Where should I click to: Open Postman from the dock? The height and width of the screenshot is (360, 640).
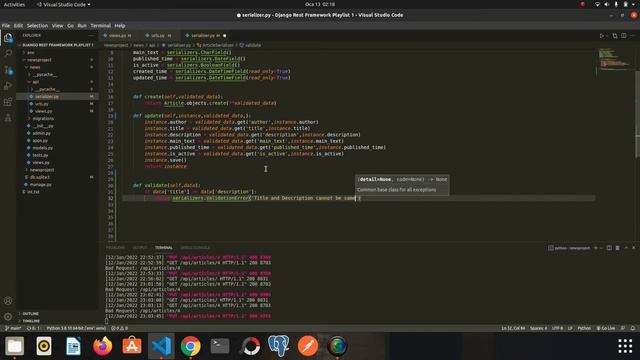pyautogui.click(x=308, y=346)
